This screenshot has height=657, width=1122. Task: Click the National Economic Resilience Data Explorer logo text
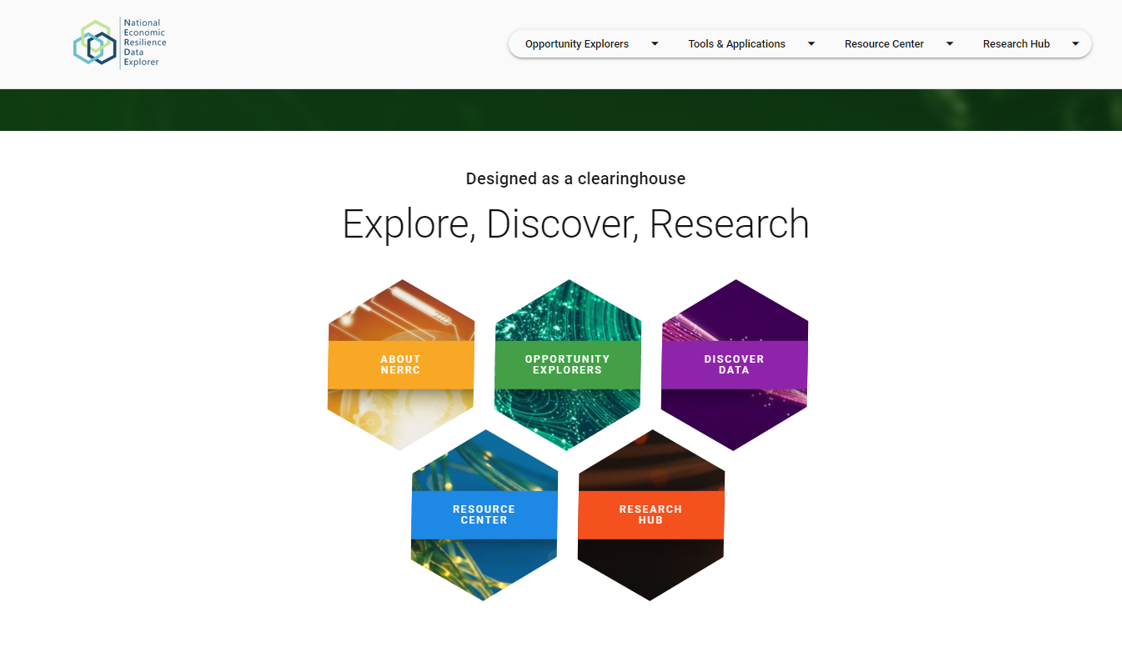144,43
